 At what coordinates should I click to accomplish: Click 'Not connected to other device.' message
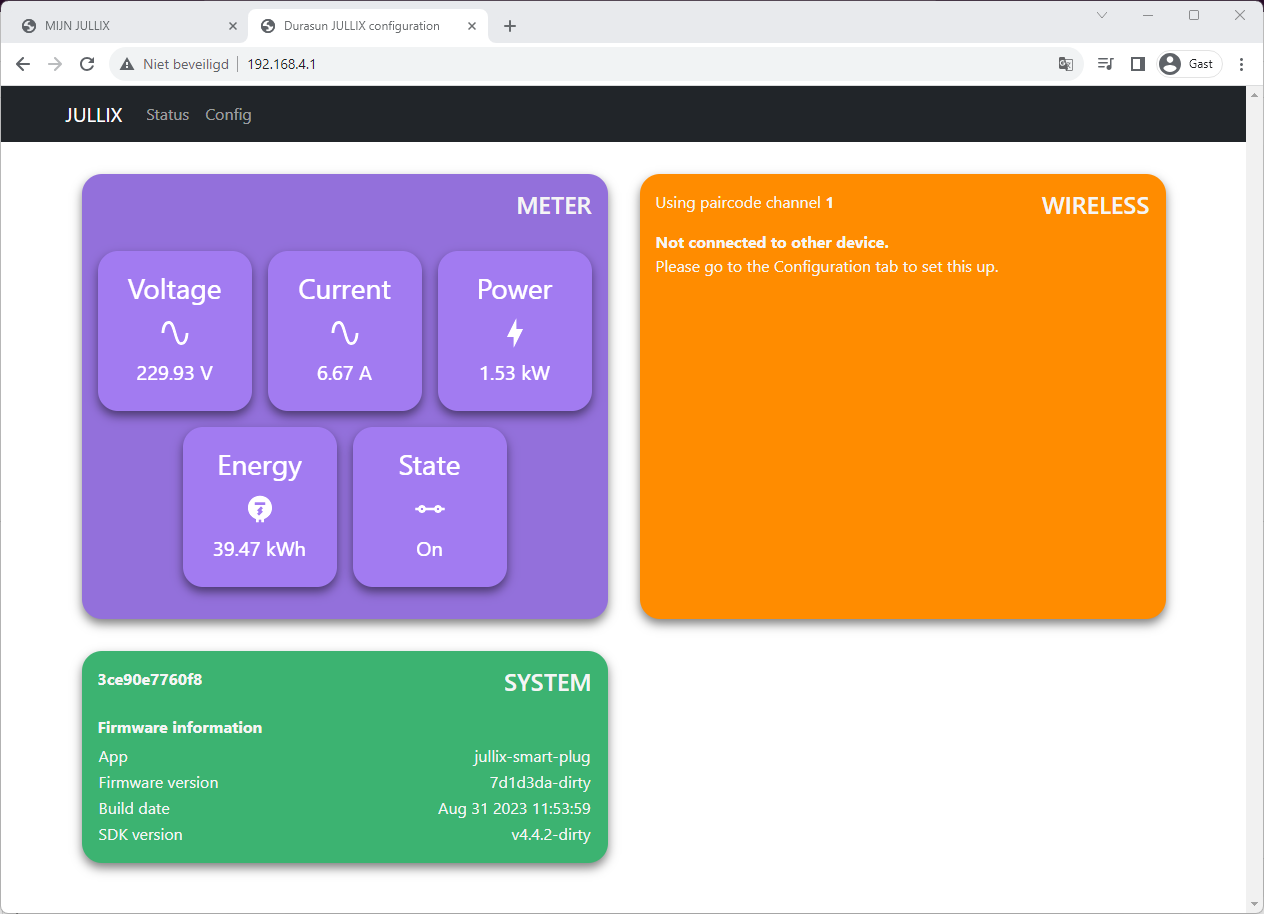[772, 243]
